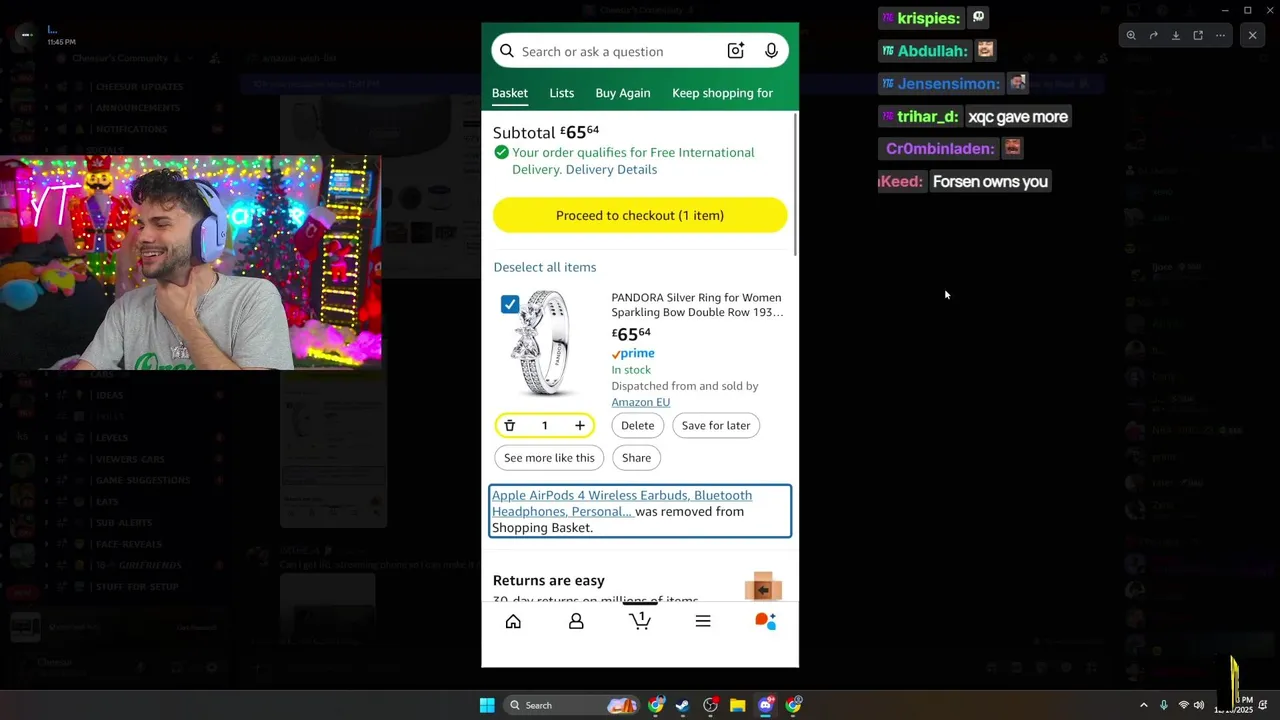Tap the microphone icon in Amazon search bar
The width and height of the screenshot is (1280, 720).
tap(771, 51)
